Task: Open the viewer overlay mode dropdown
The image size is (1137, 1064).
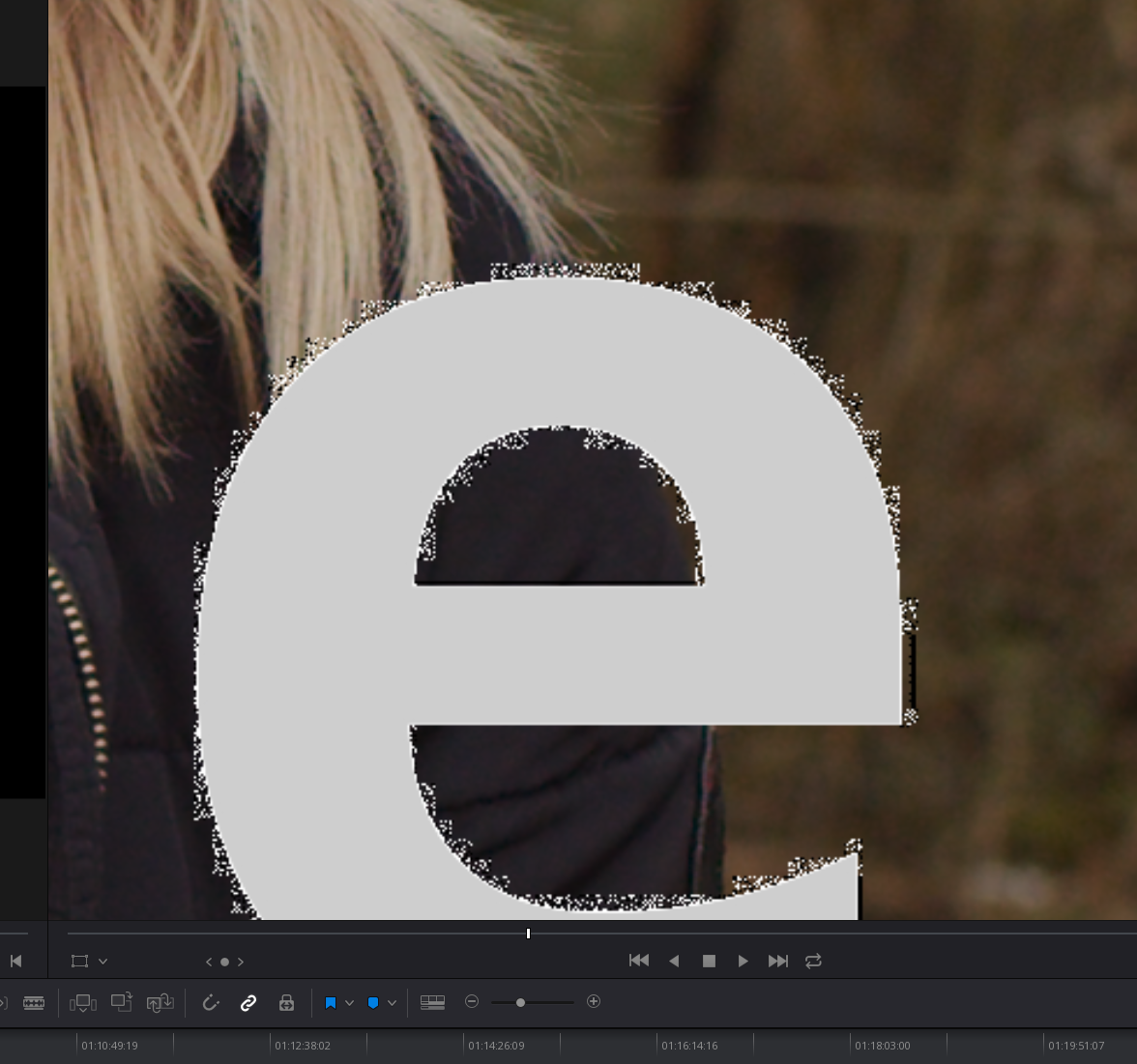Action: (102, 962)
